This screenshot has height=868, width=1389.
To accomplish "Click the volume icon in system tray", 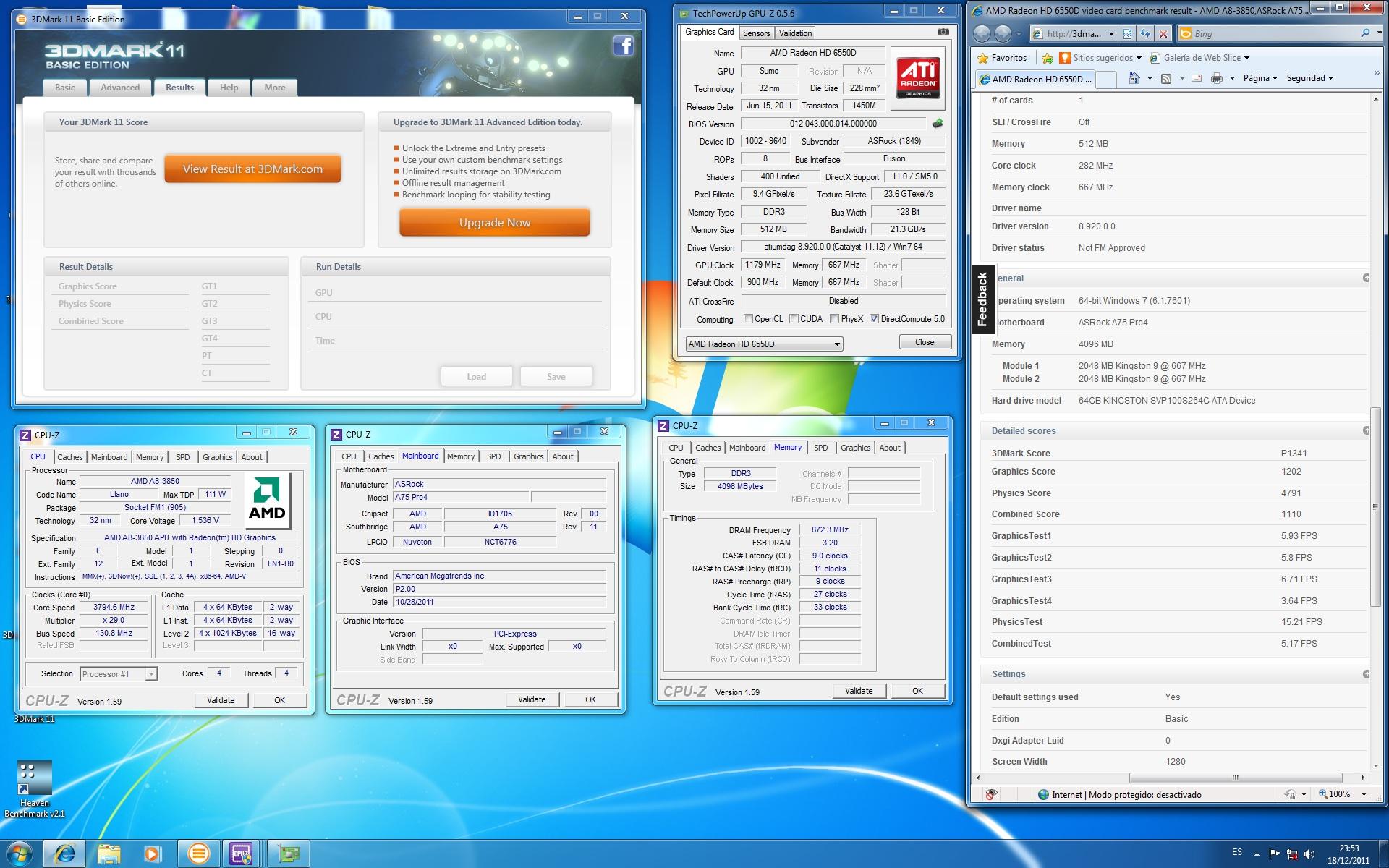I will click(1309, 854).
